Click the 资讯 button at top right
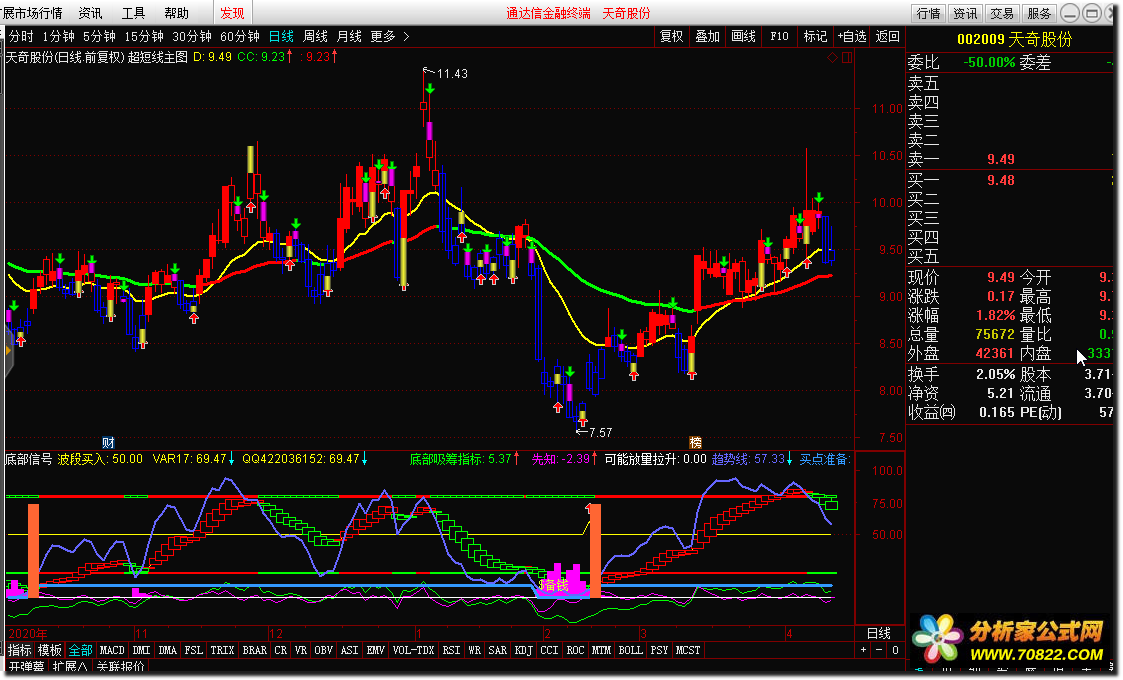 click(965, 13)
